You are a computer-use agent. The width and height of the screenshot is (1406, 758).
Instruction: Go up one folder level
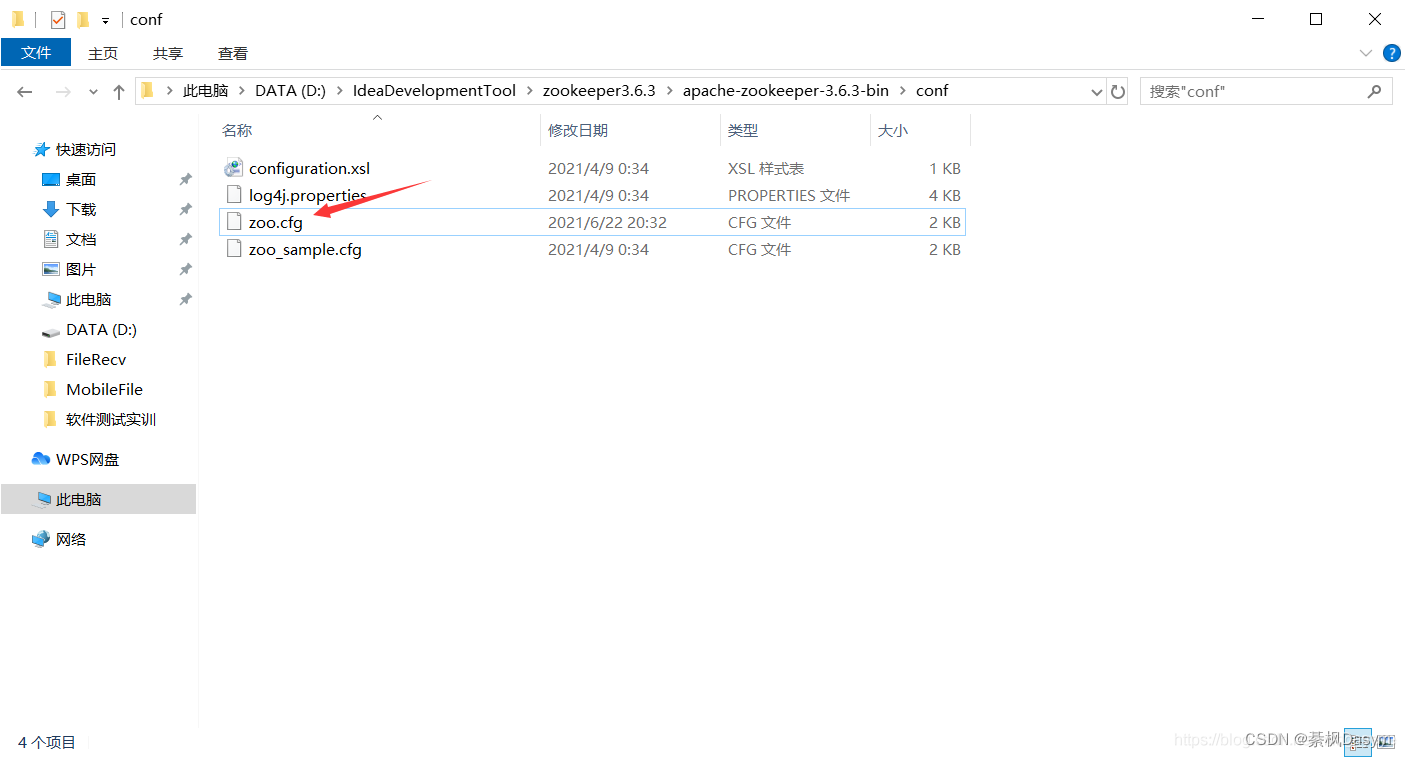pos(119,91)
